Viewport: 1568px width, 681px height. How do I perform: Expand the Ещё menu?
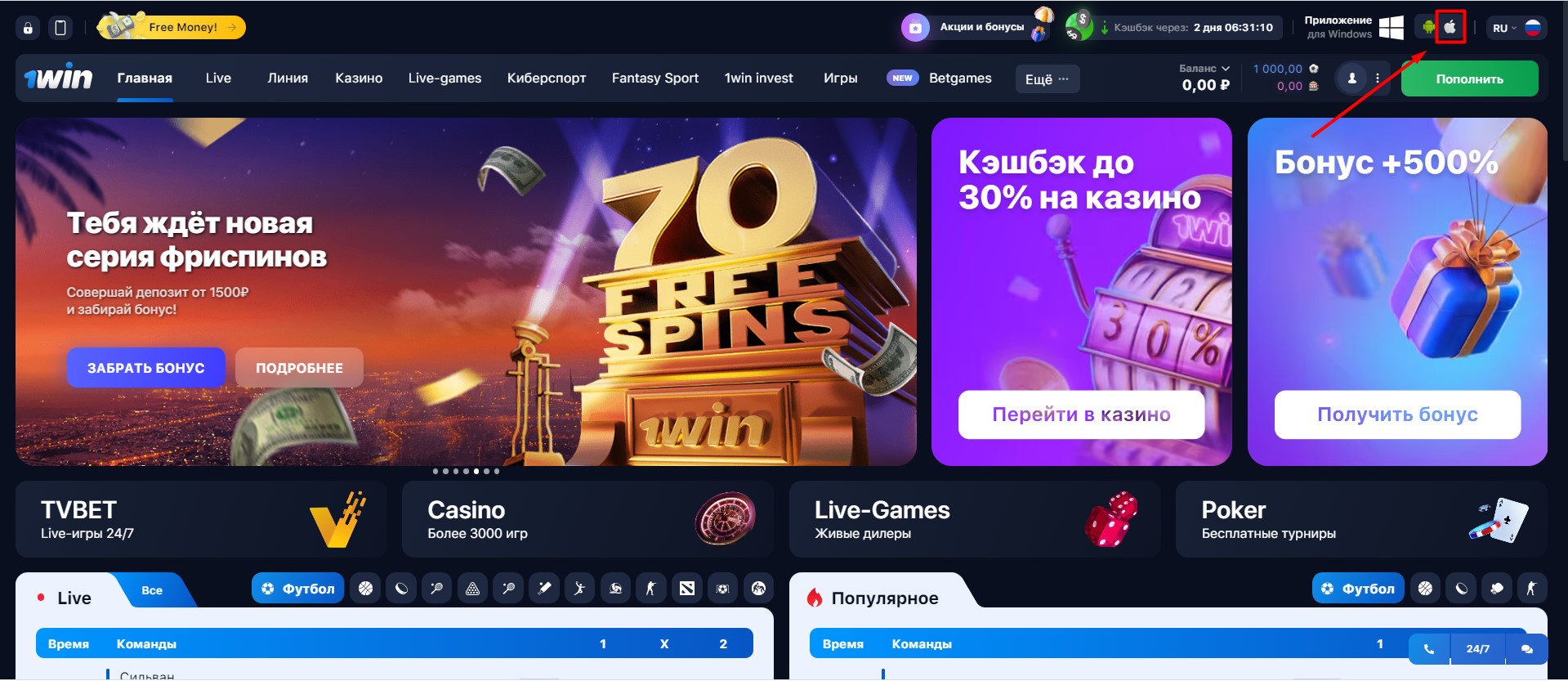(x=1047, y=79)
